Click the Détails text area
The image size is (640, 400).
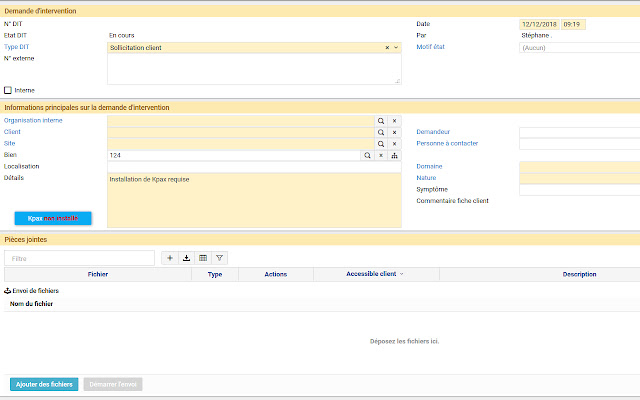click(254, 200)
